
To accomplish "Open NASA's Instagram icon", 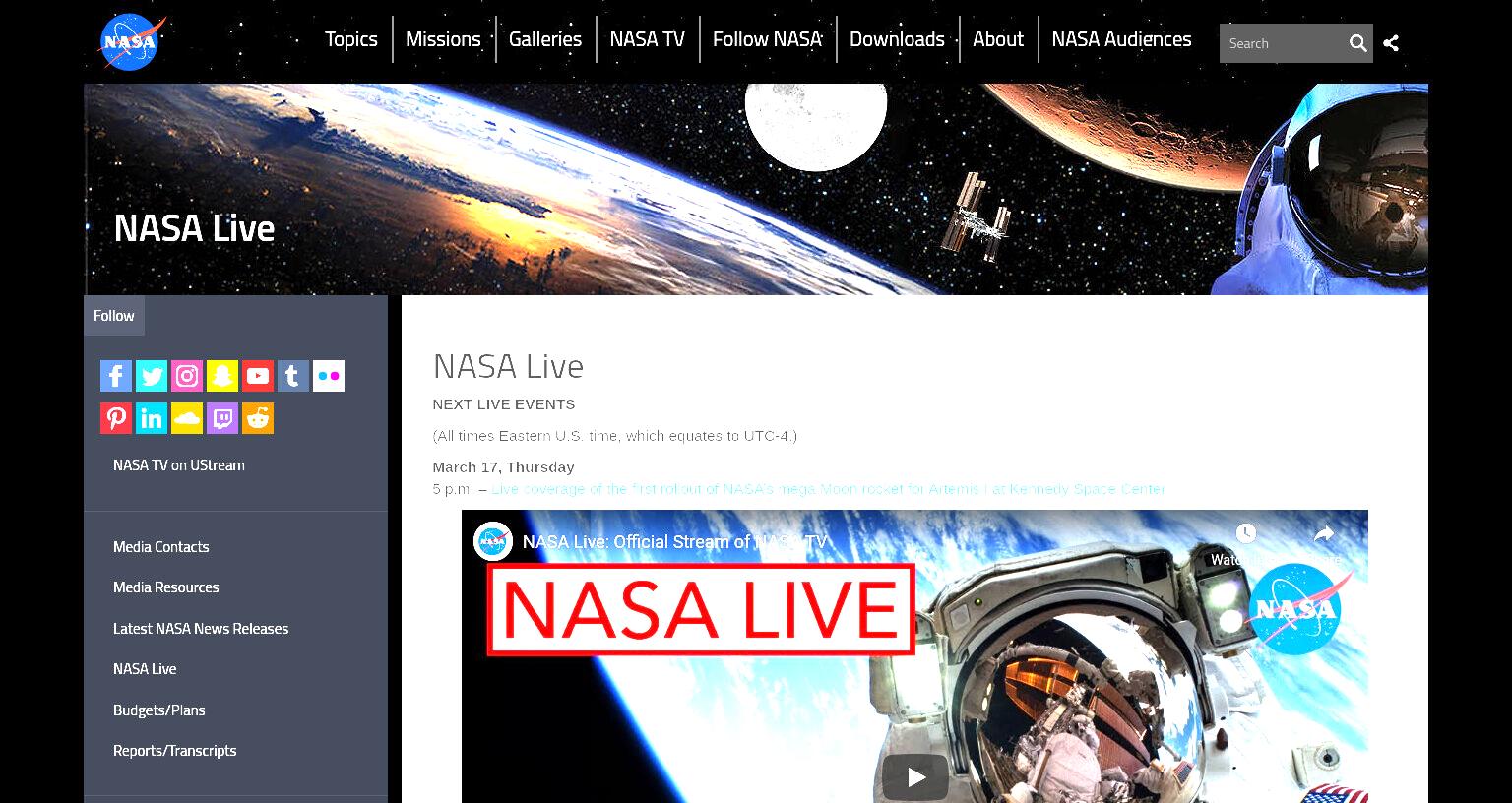I will point(187,376).
